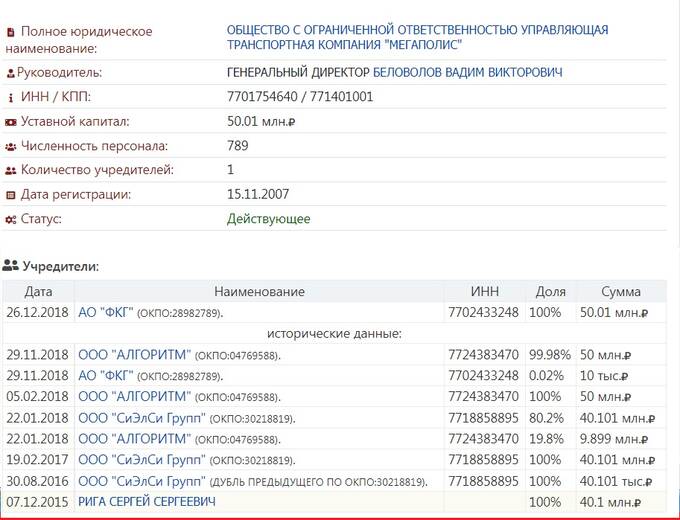
Task: Select founders count value 1
Action: pyautogui.click(x=230, y=170)
